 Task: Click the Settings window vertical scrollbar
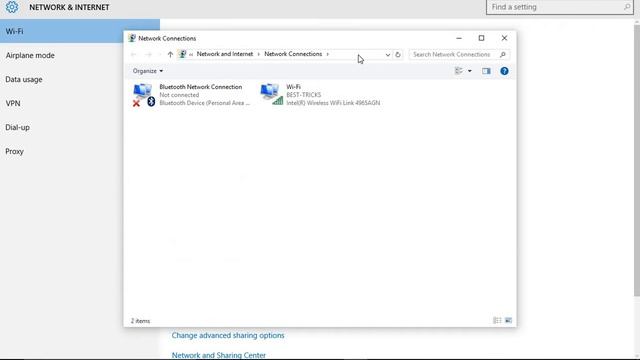tap(637, 160)
